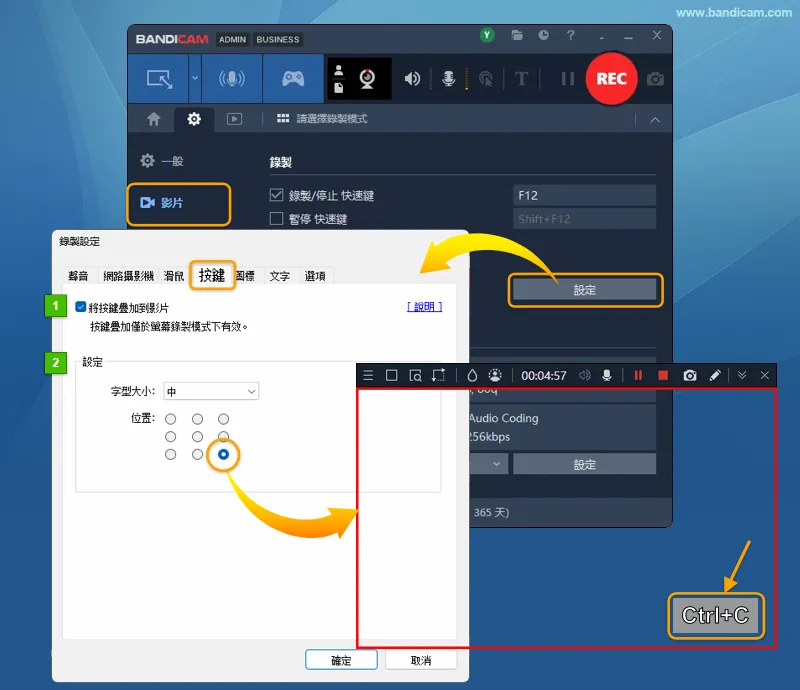Switch to the 聲音 tab
The width and height of the screenshot is (800, 690).
(x=78, y=276)
